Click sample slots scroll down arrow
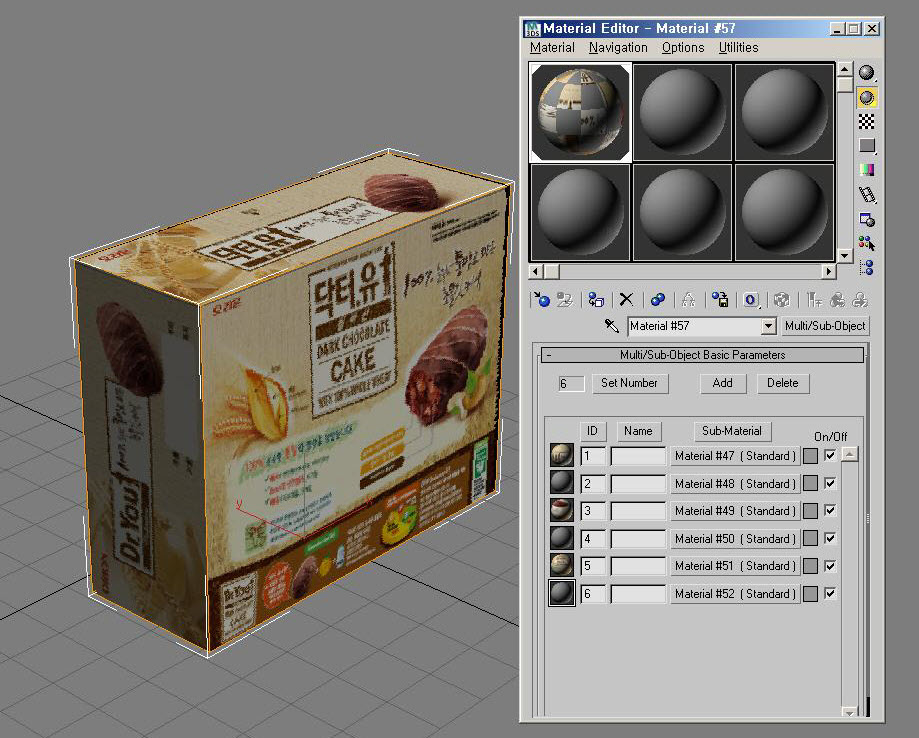The height and width of the screenshot is (738, 919). click(844, 256)
